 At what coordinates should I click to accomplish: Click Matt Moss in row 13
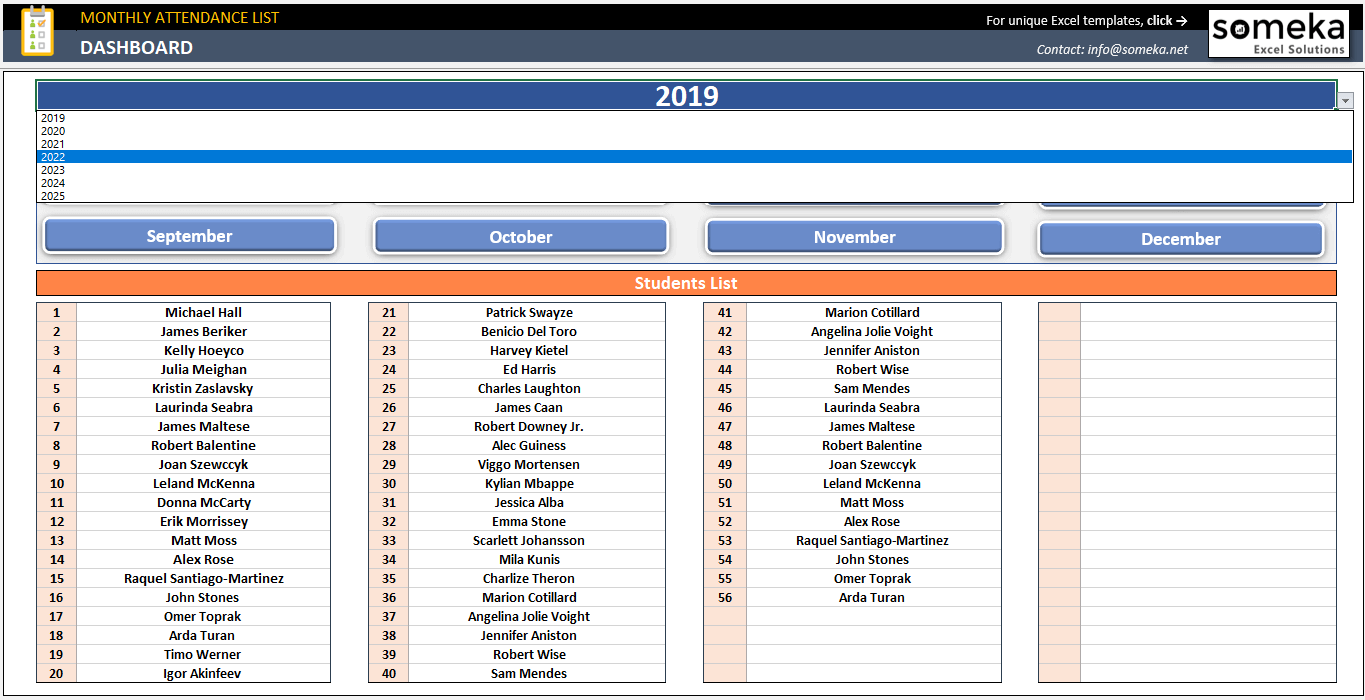[x=203, y=541]
